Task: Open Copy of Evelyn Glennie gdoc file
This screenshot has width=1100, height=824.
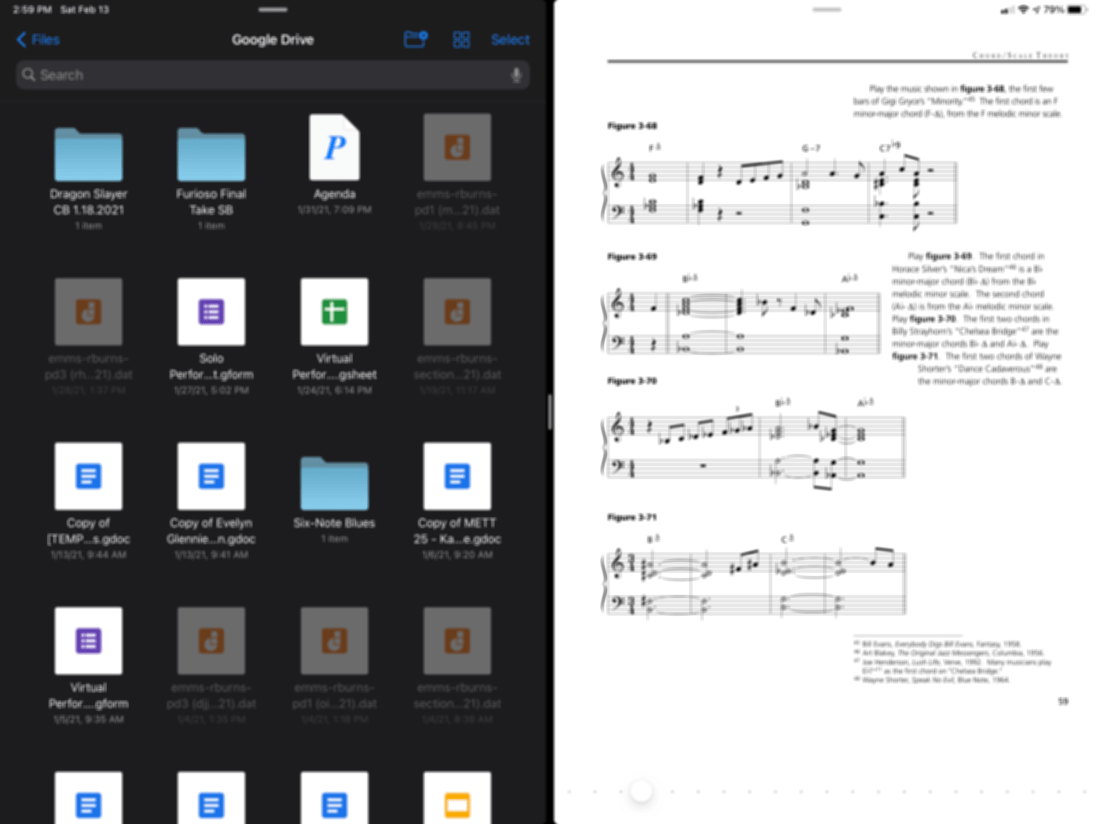Action: coord(211,476)
